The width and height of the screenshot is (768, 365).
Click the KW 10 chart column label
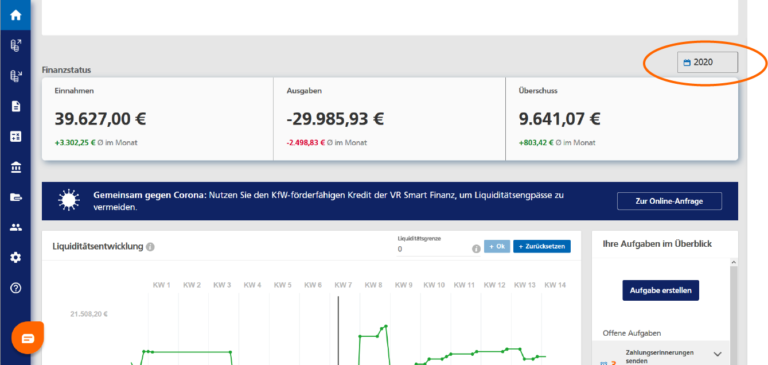pos(434,285)
